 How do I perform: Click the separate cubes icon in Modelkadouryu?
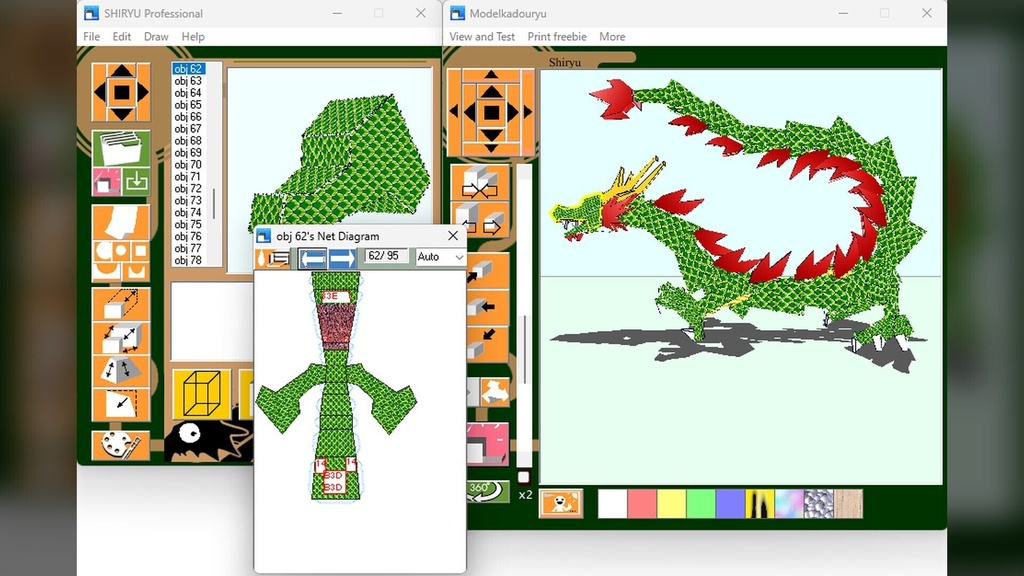pos(480,219)
